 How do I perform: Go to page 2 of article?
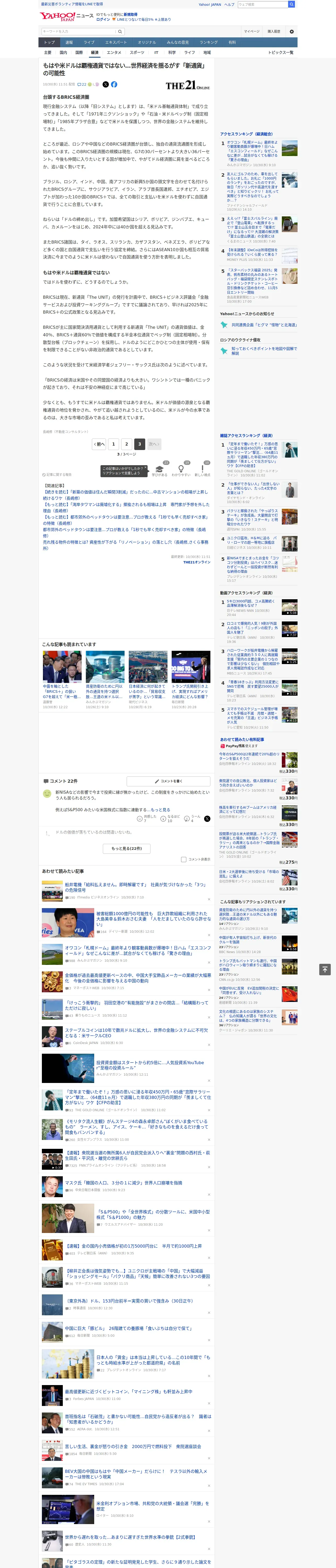[127, 444]
